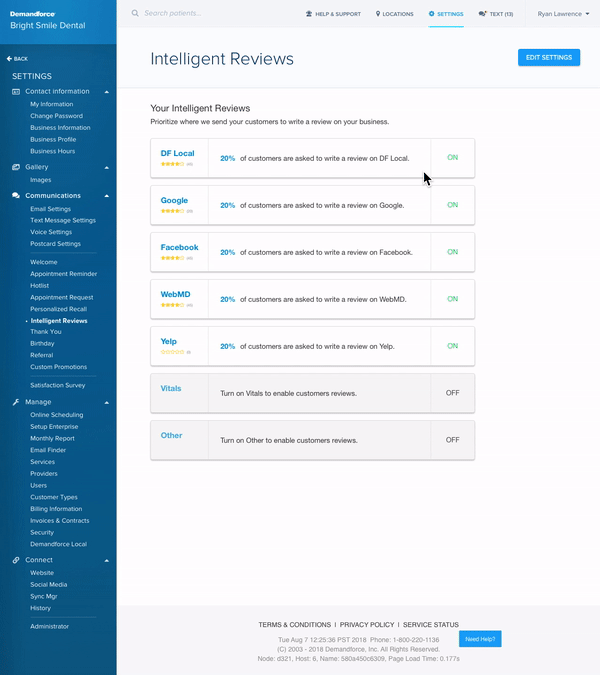Viewport: 600px width, 675px height.
Task: Open Locations in top navigation
Action: click(394, 14)
